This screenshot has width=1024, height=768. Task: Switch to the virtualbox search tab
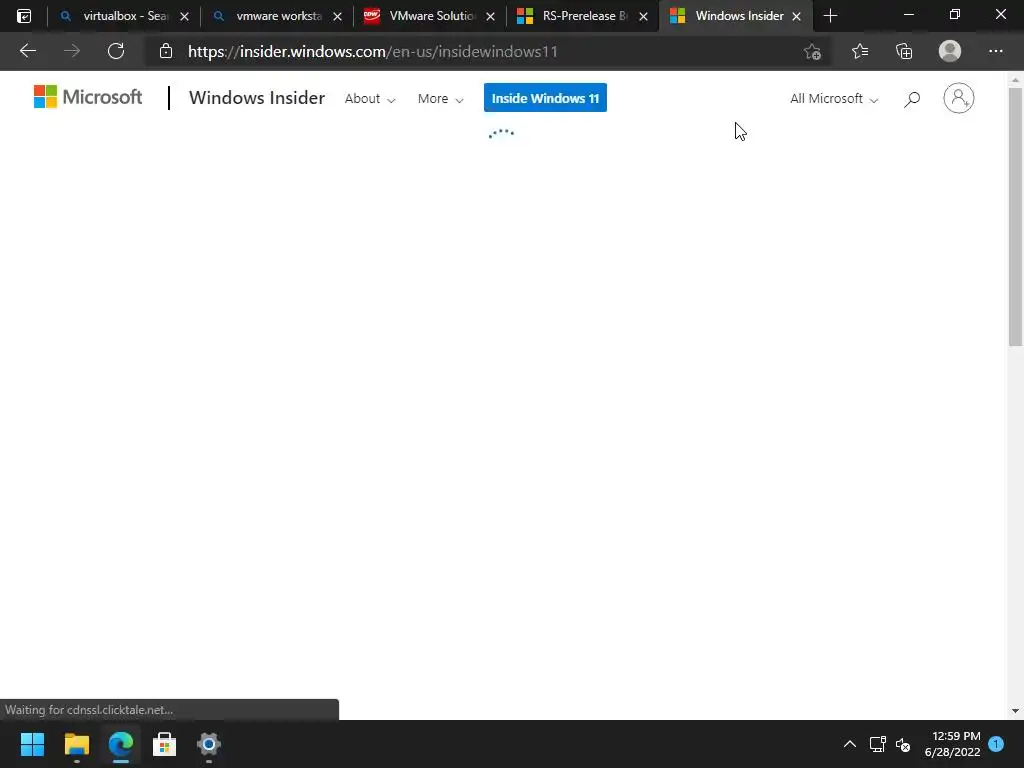(123, 16)
